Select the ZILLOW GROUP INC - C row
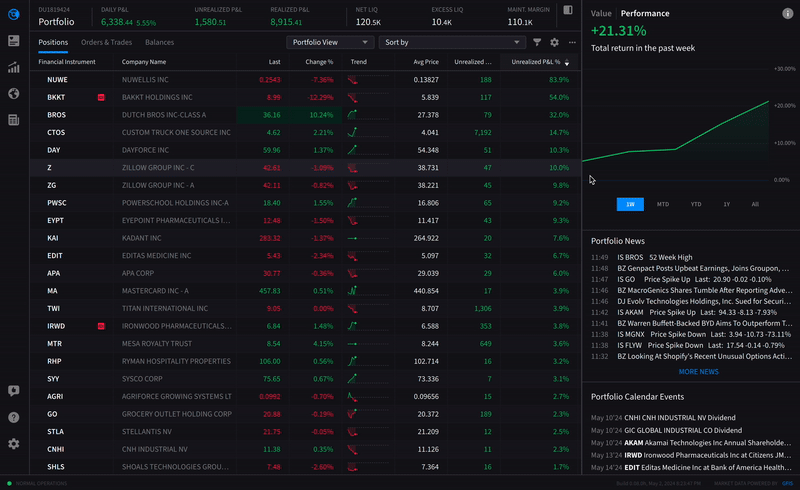The width and height of the screenshot is (800, 490). pos(305,168)
